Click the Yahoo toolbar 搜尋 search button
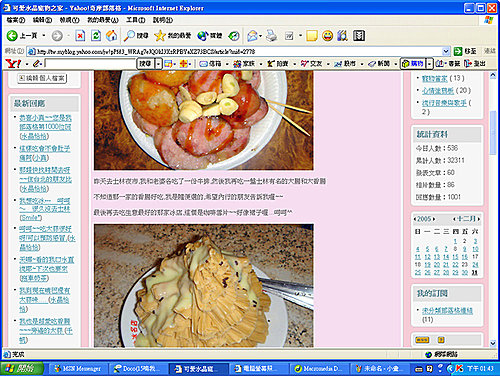 (x=145, y=63)
